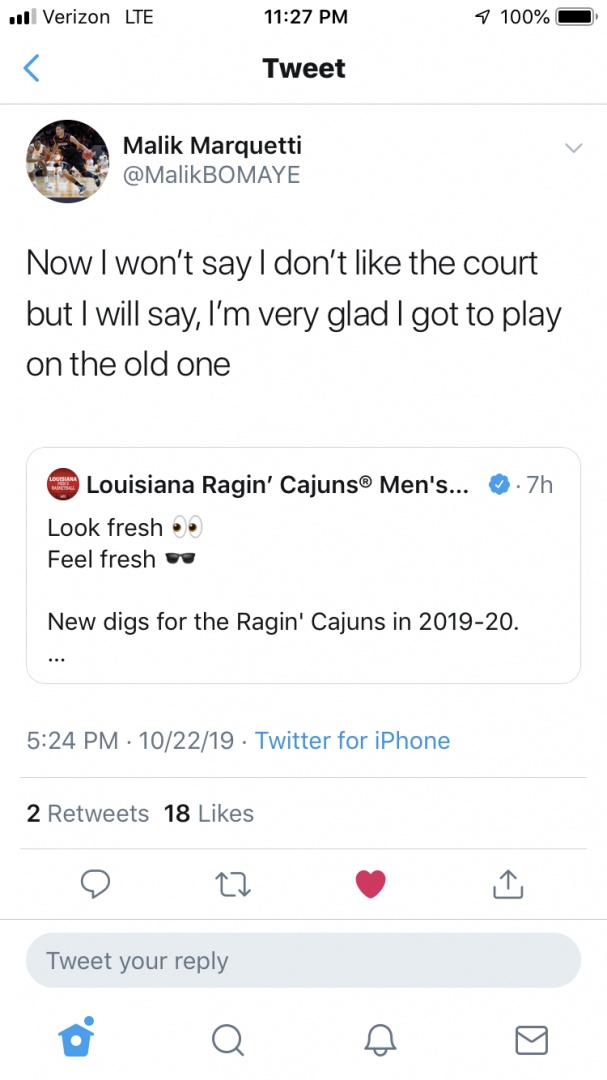Viewport: 607px width, 1080px height.
Task: Share the tweet using the upload icon
Action: point(508,883)
